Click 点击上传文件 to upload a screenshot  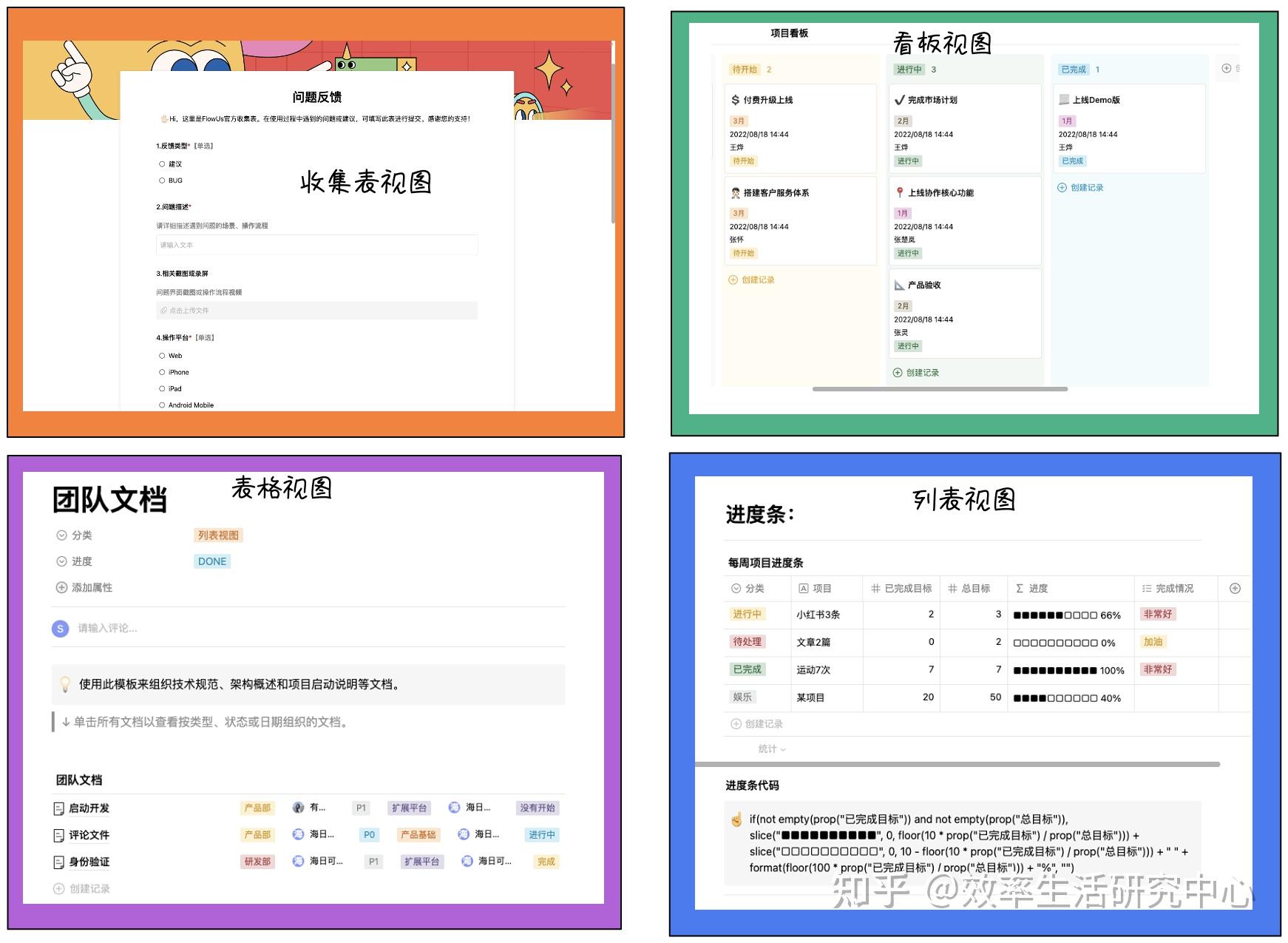click(317, 311)
